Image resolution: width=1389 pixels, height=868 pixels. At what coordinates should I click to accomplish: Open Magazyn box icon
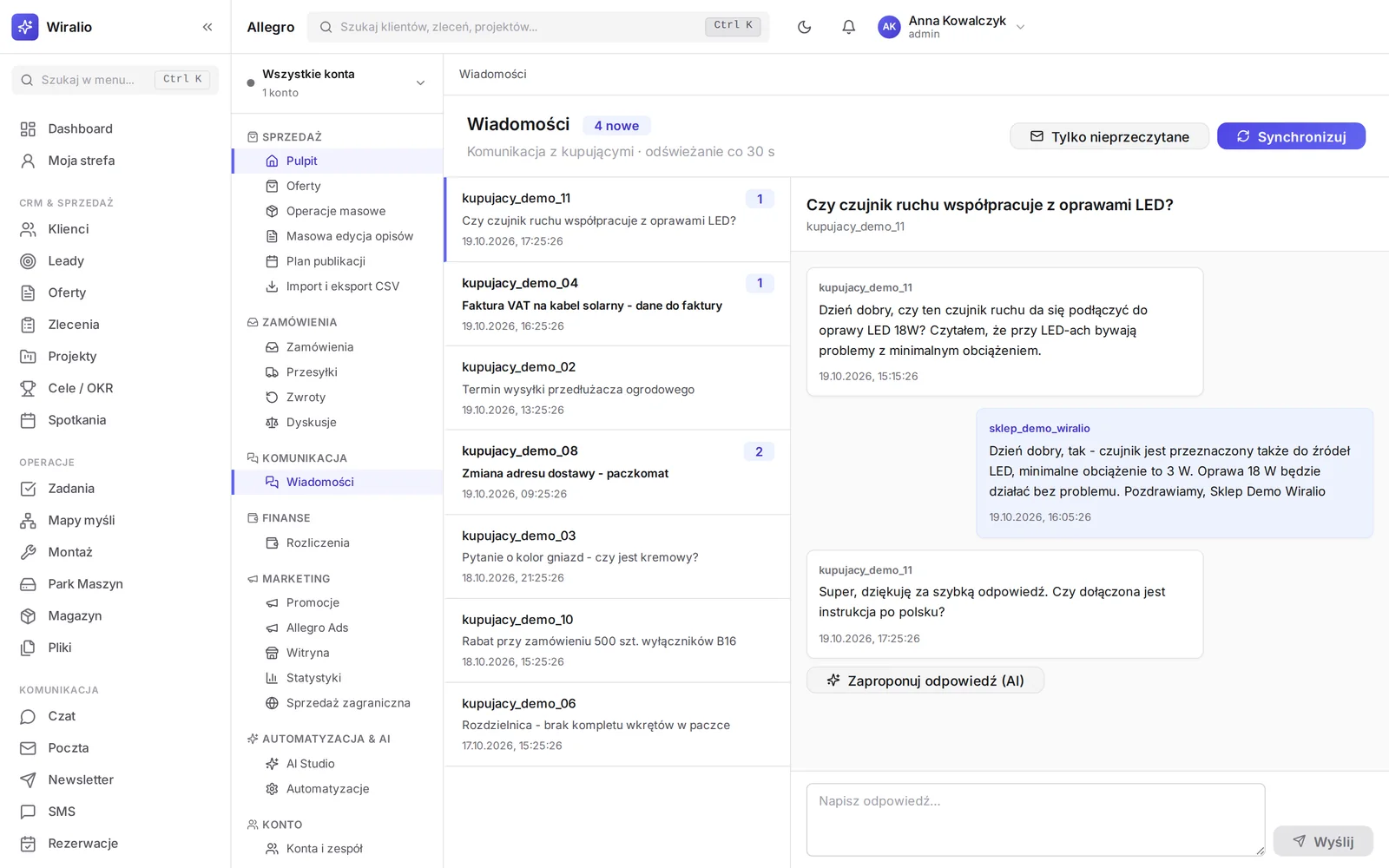pos(28,616)
